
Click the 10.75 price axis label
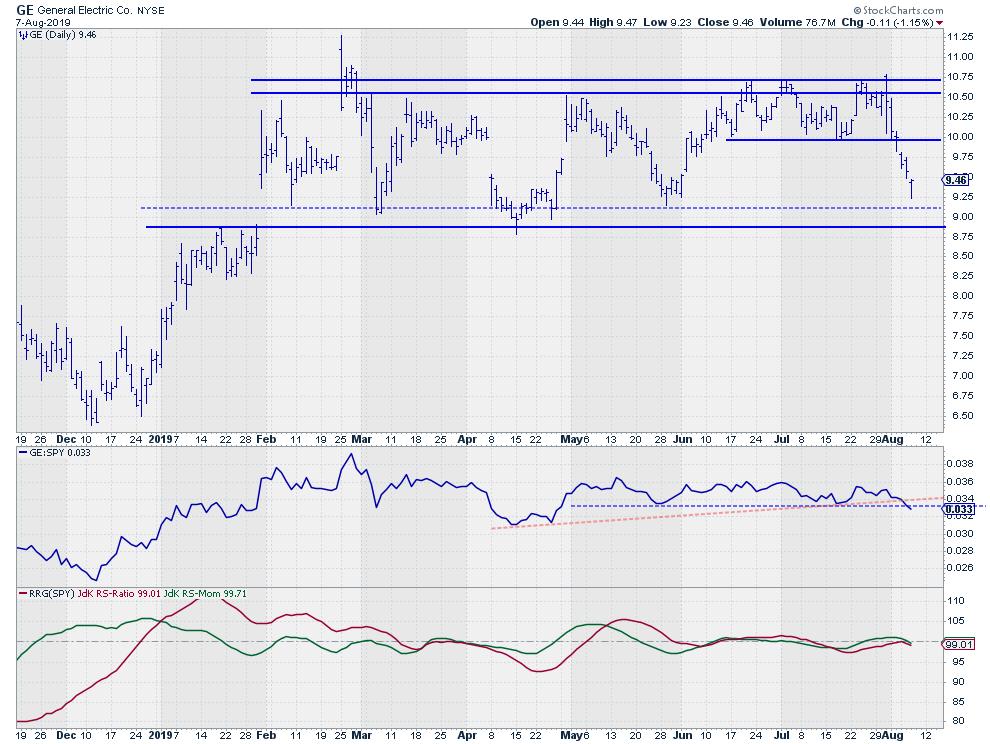pyautogui.click(x=960, y=77)
